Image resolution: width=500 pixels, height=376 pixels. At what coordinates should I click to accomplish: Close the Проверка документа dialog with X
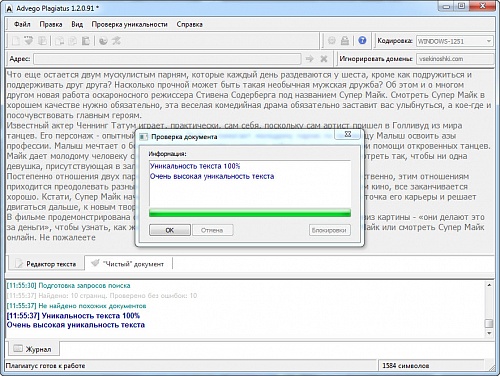coord(348,134)
